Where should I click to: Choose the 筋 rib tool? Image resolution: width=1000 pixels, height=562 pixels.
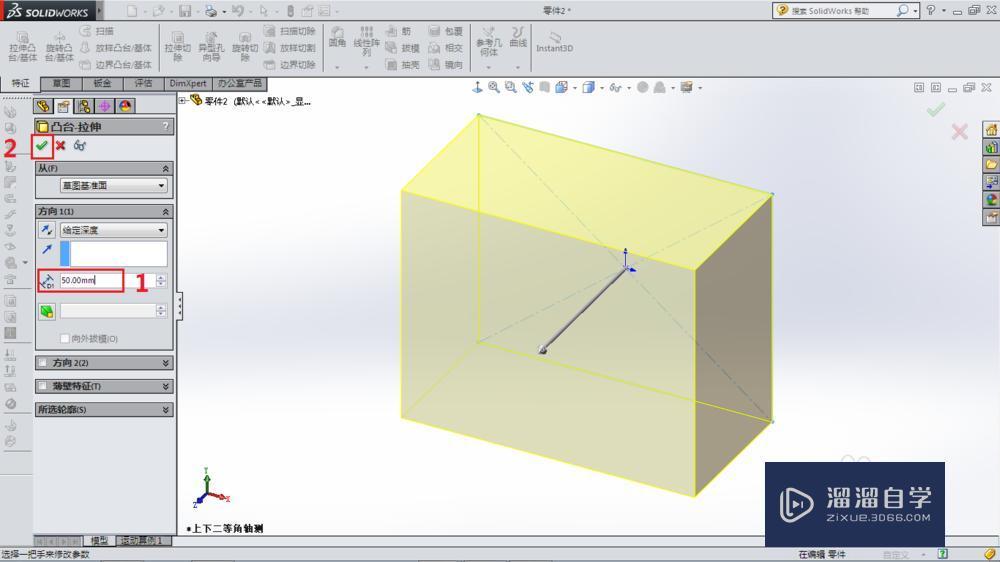[399, 31]
